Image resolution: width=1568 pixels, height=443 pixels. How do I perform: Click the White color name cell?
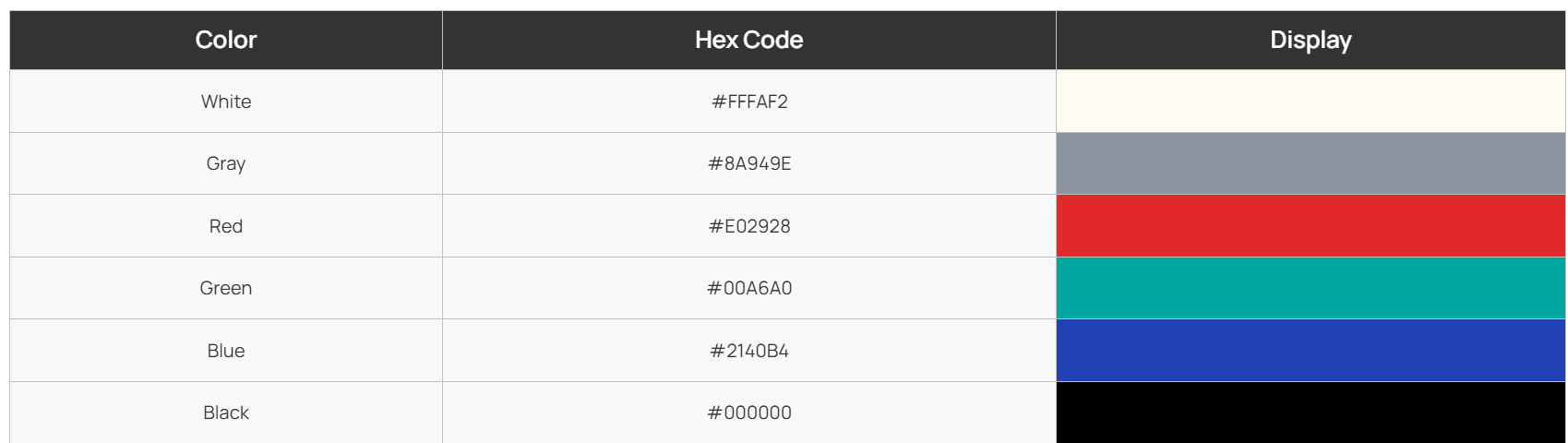(226, 102)
